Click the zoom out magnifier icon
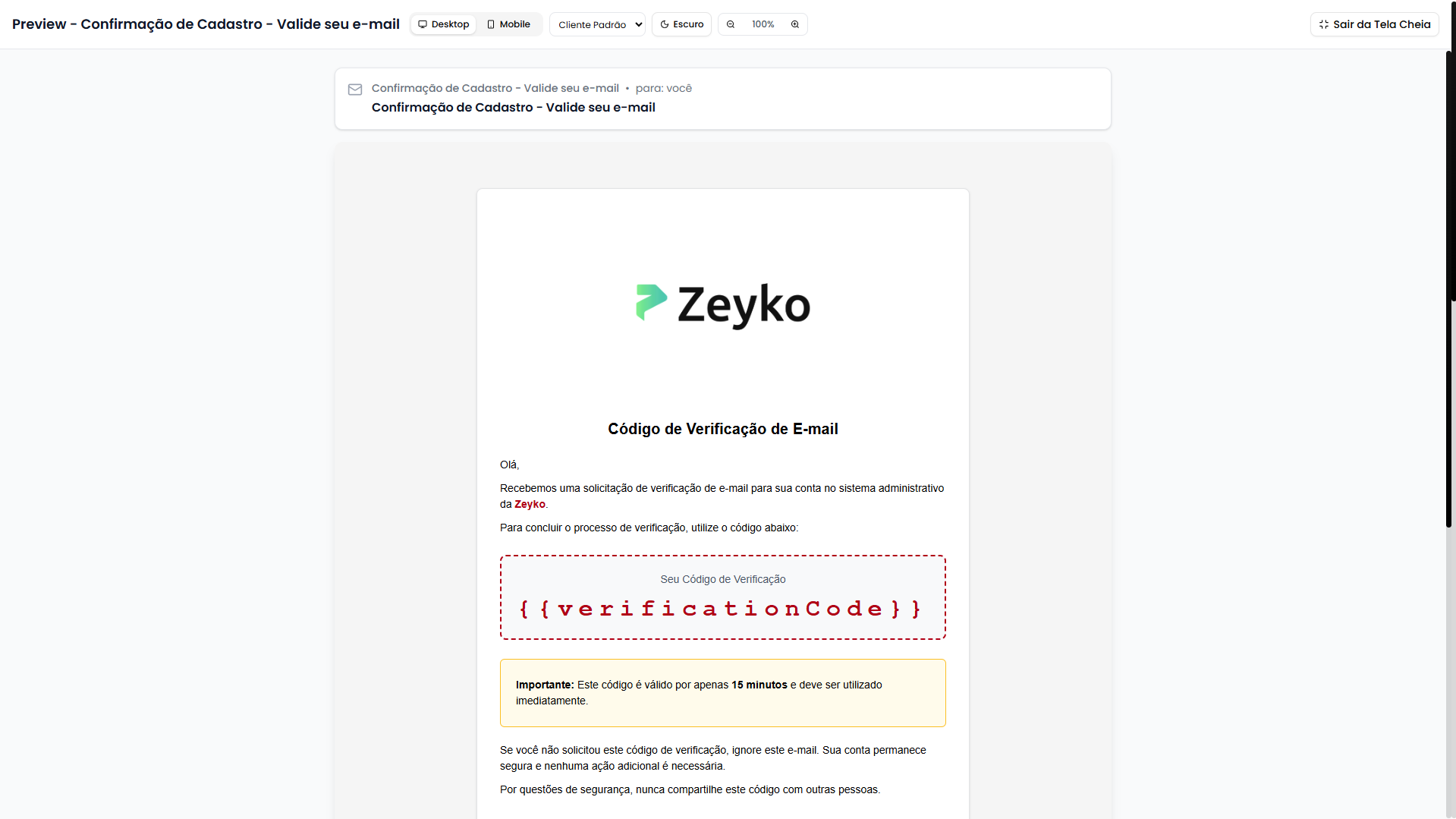 (731, 24)
